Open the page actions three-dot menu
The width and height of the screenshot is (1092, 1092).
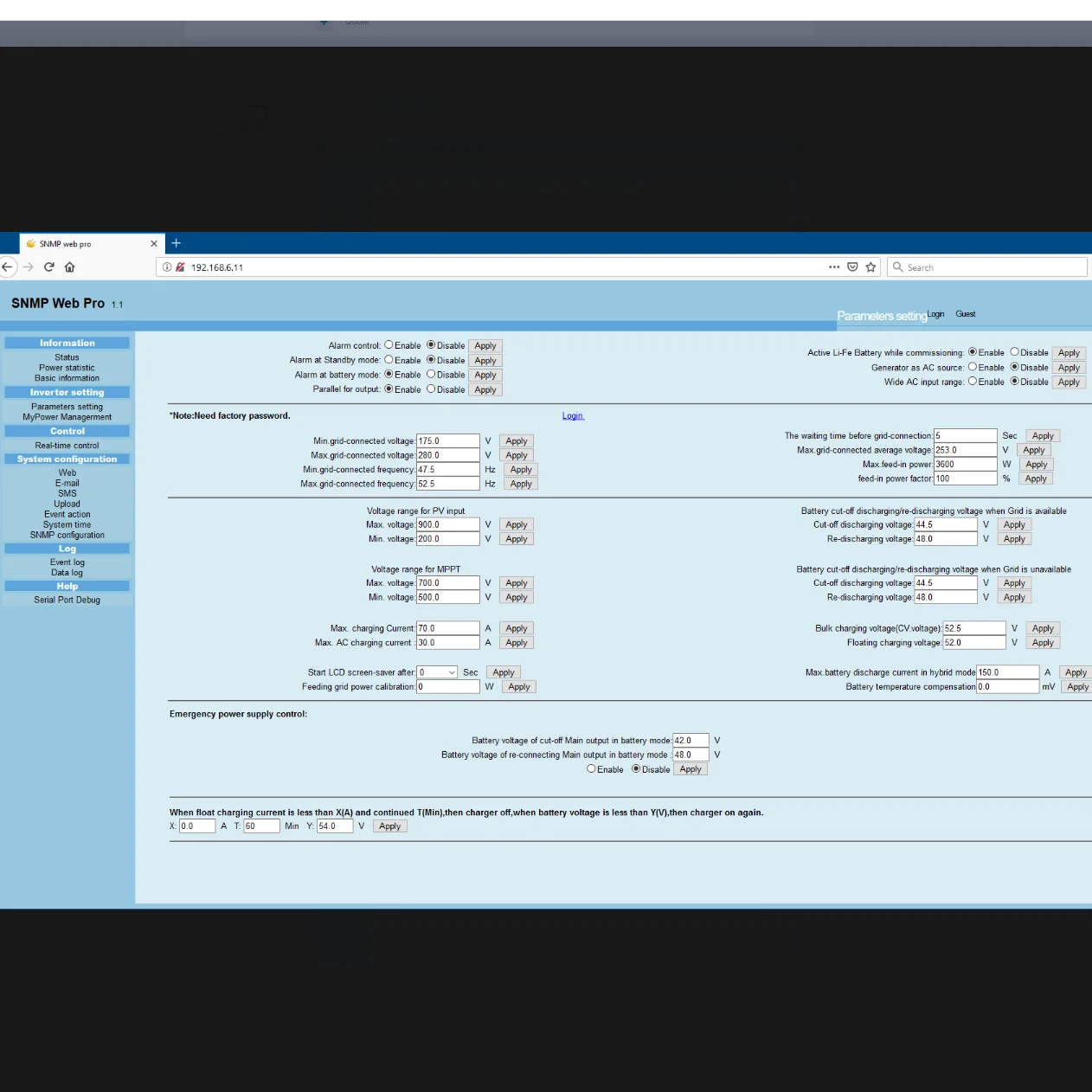834,267
